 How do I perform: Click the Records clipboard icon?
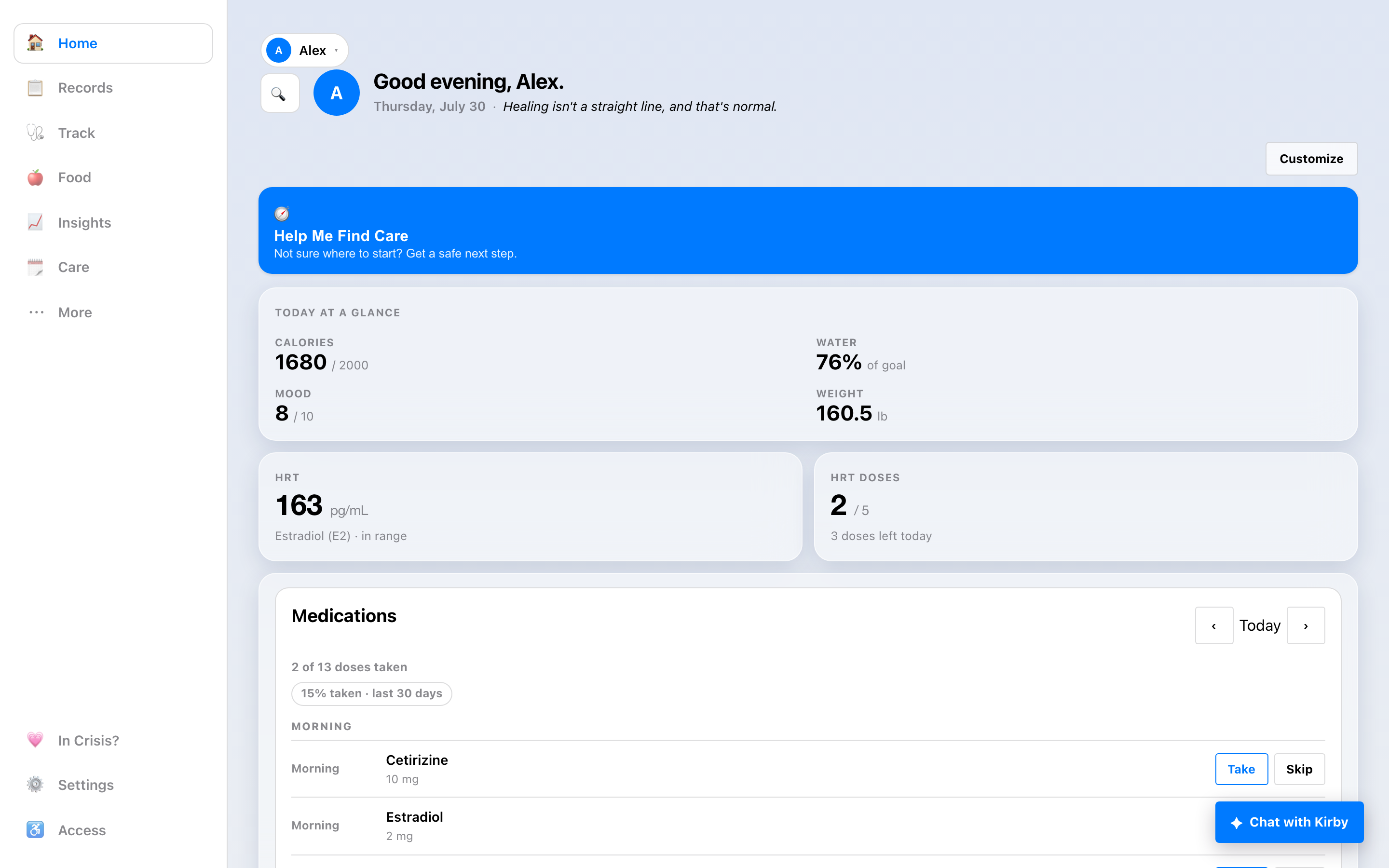[35, 88]
